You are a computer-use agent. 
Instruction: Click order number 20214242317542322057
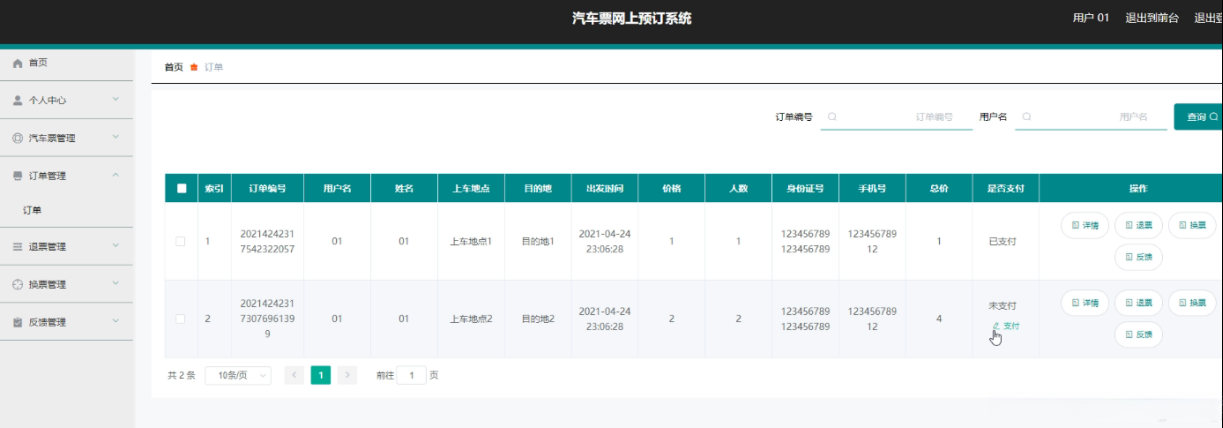click(x=268, y=241)
